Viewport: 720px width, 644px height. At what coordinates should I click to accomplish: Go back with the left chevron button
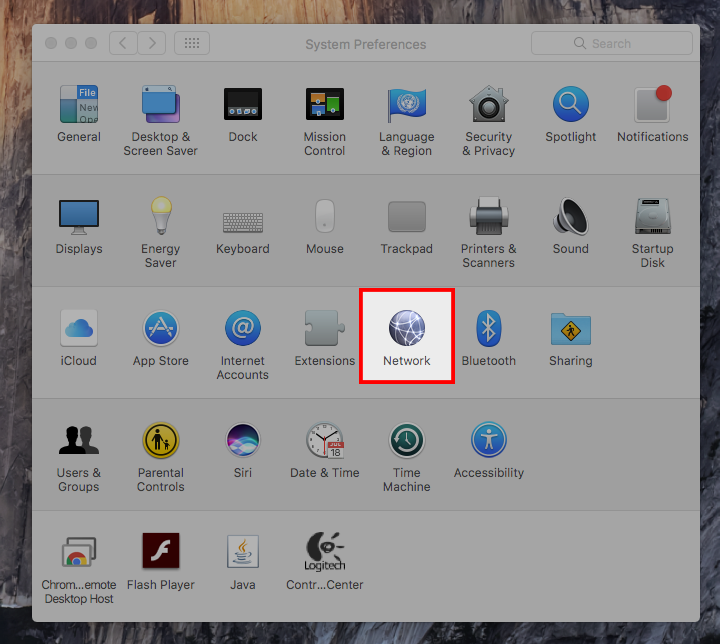pos(123,43)
